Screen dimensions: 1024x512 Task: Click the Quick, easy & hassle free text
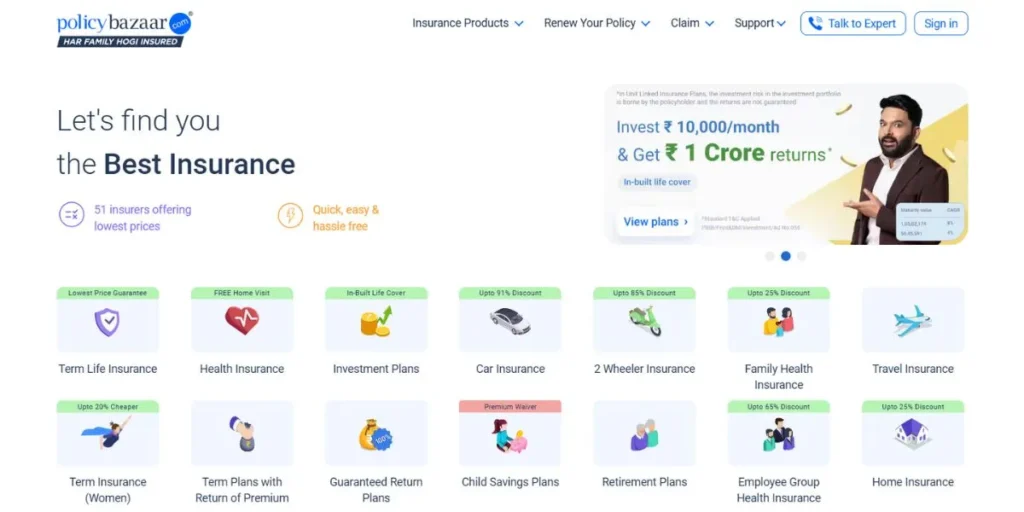tap(345, 218)
